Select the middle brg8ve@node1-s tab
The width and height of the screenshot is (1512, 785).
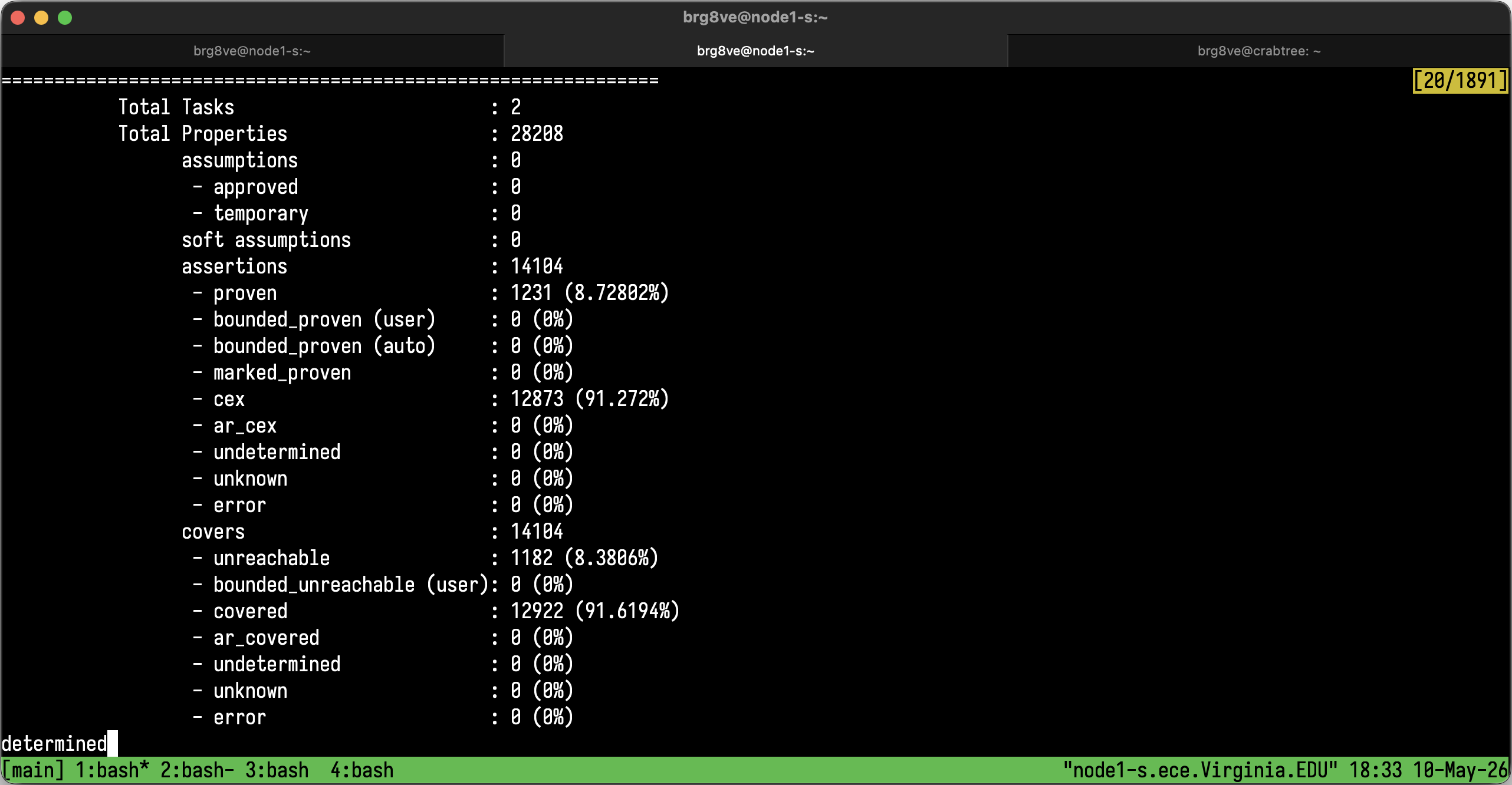[x=756, y=51]
